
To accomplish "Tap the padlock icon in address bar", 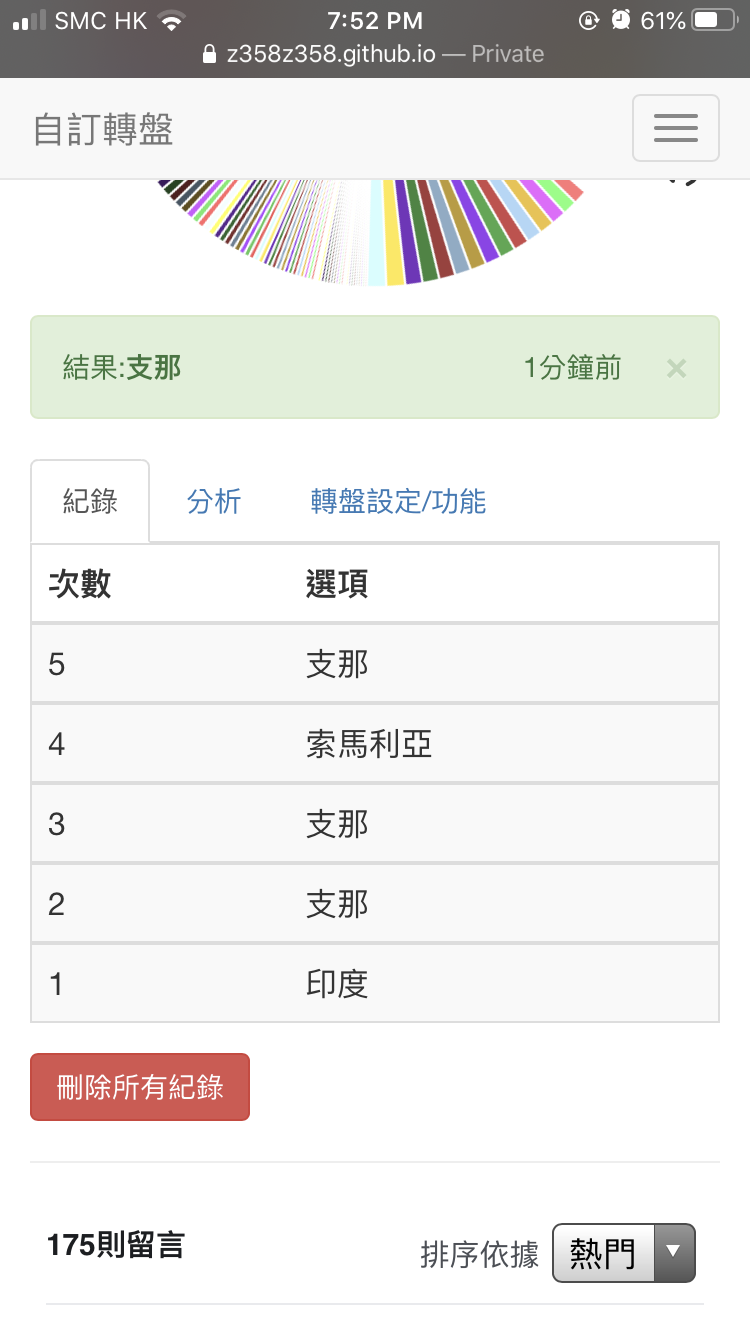I will click(209, 54).
